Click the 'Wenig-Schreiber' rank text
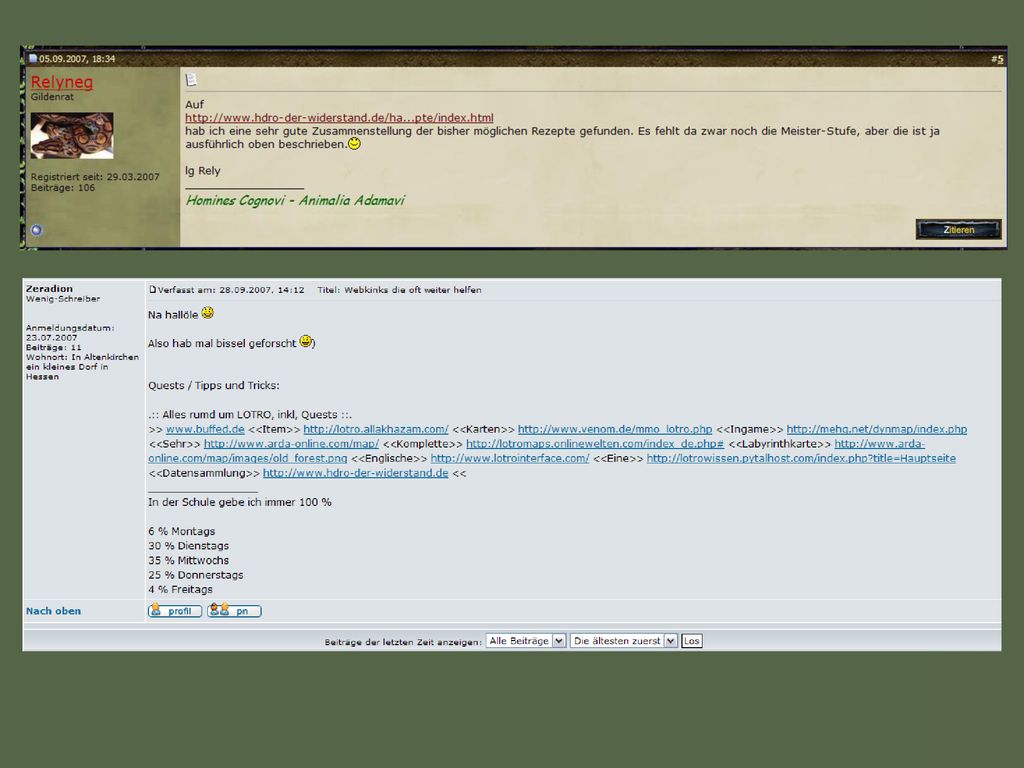Screen dimensions: 1024x768 [63, 299]
